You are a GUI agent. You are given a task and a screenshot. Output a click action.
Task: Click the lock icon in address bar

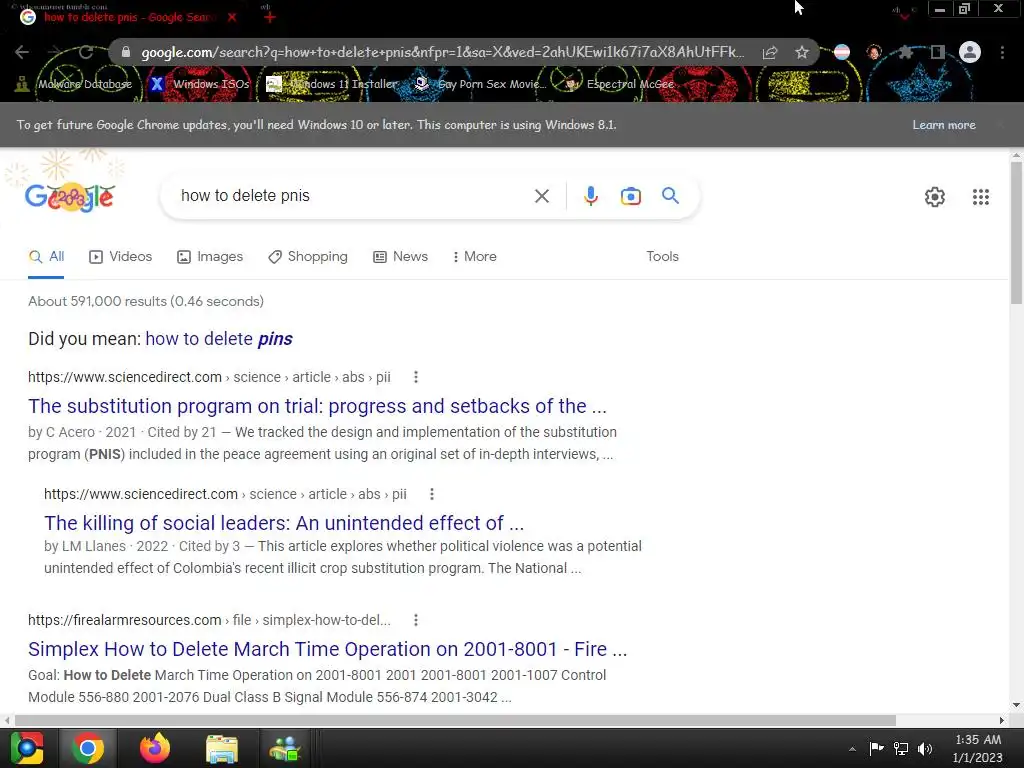click(x=126, y=52)
